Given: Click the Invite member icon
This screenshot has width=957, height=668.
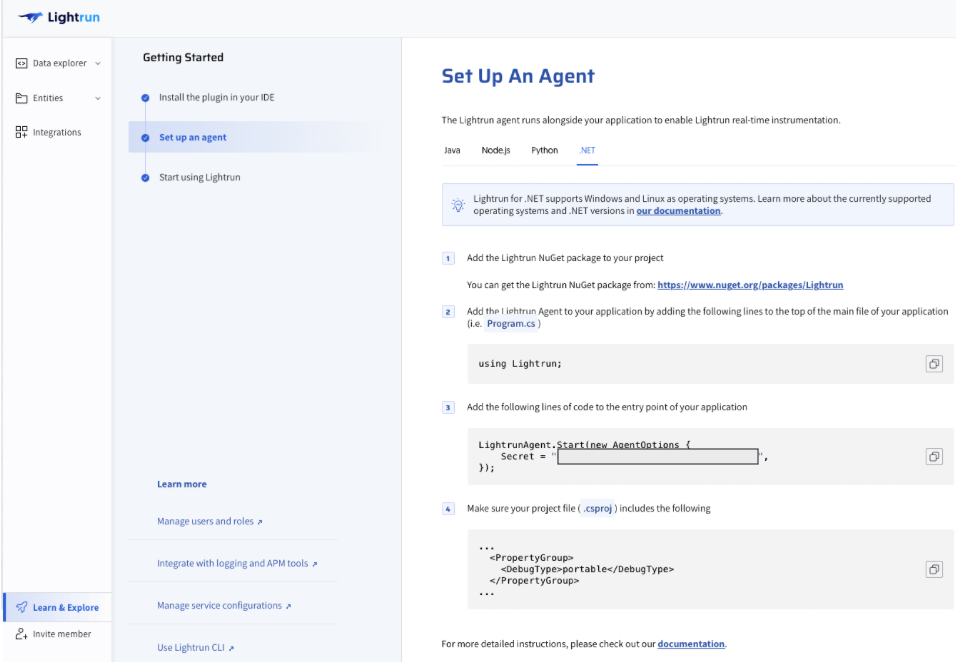Looking at the screenshot, I should point(22,634).
